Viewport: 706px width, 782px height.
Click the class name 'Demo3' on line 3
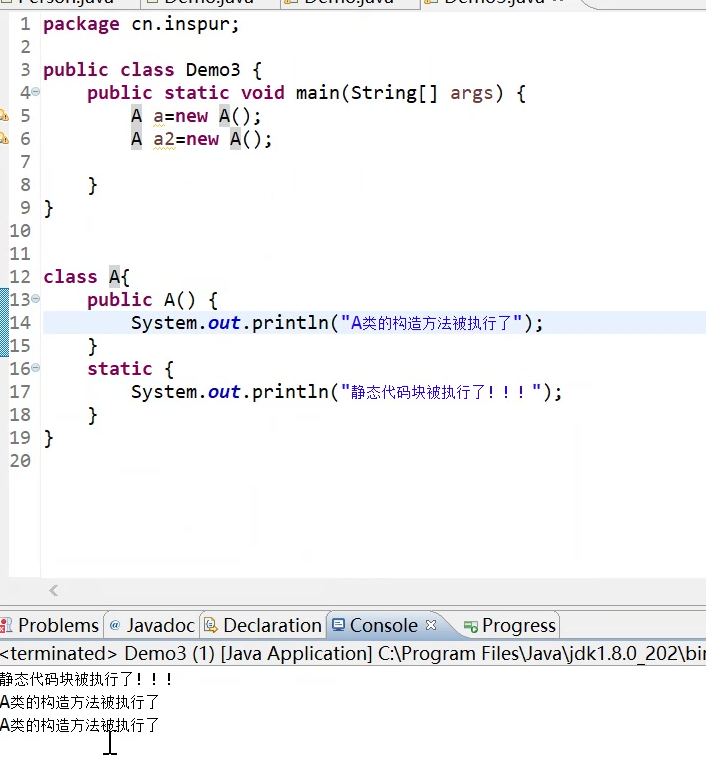[x=213, y=70]
